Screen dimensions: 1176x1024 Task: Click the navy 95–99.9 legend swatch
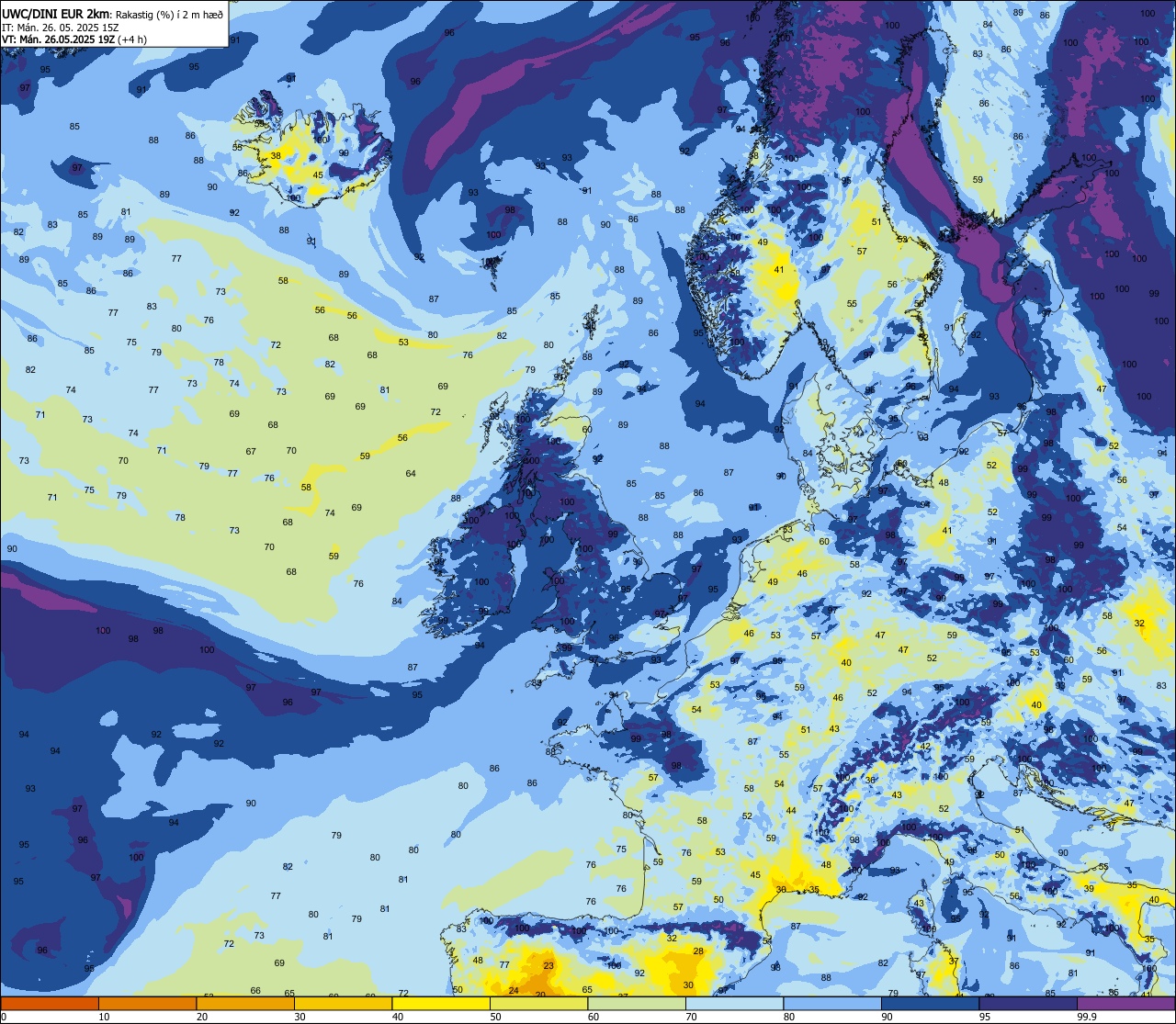pyautogui.click(x=1028, y=1003)
